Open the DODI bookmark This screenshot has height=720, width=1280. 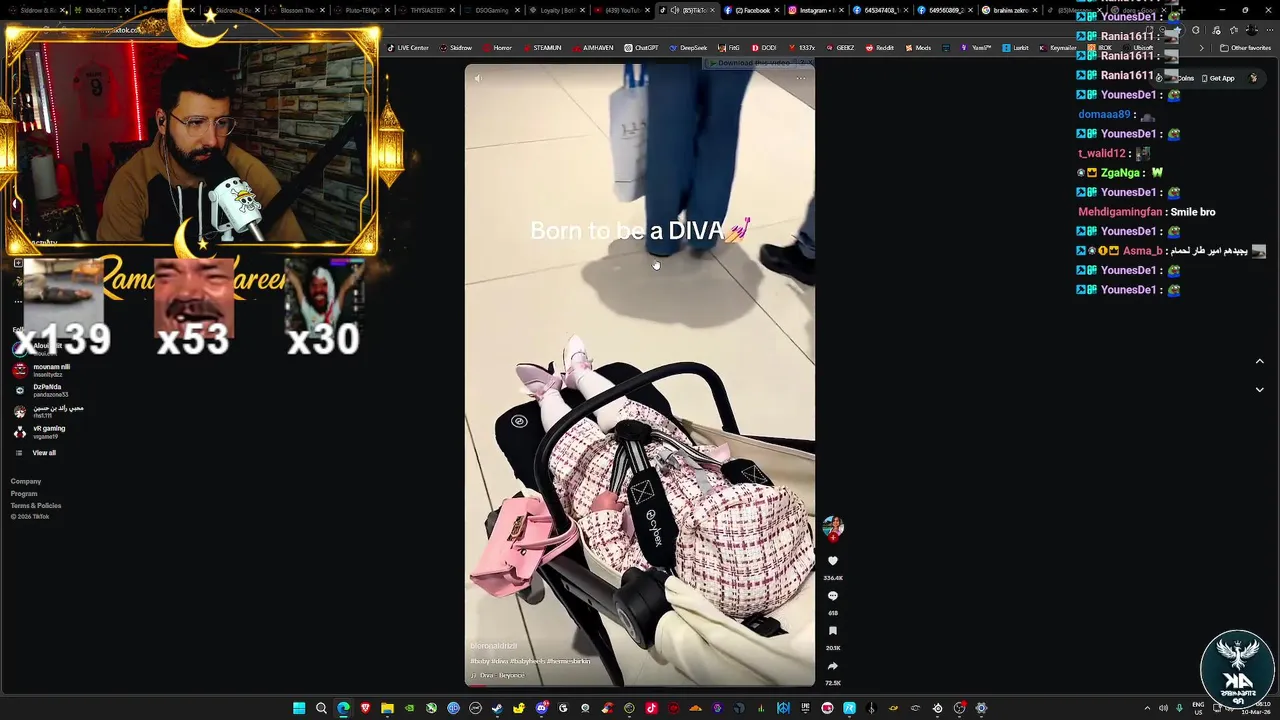click(x=764, y=48)
